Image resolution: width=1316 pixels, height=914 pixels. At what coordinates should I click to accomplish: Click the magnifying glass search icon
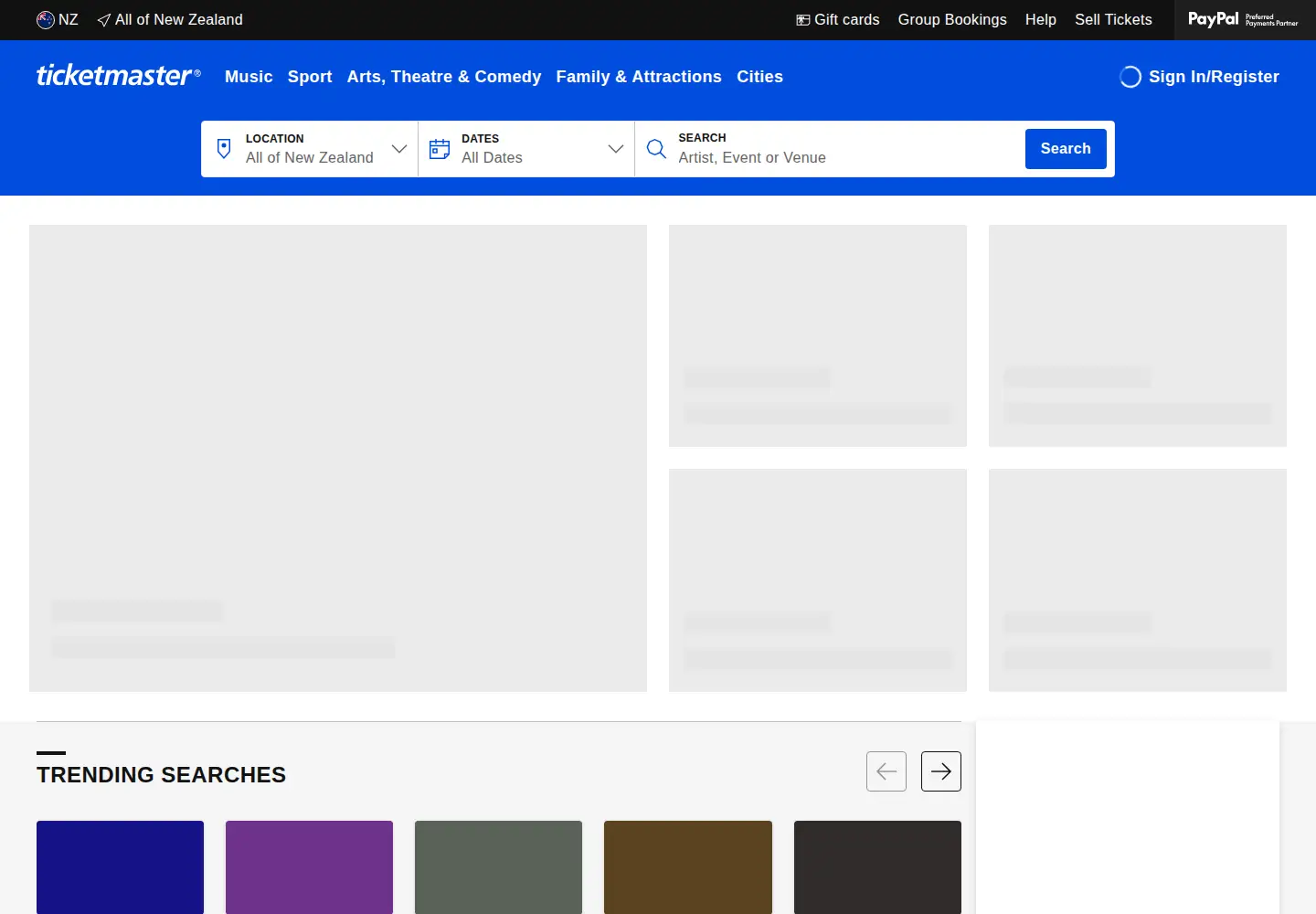[656, 148]
